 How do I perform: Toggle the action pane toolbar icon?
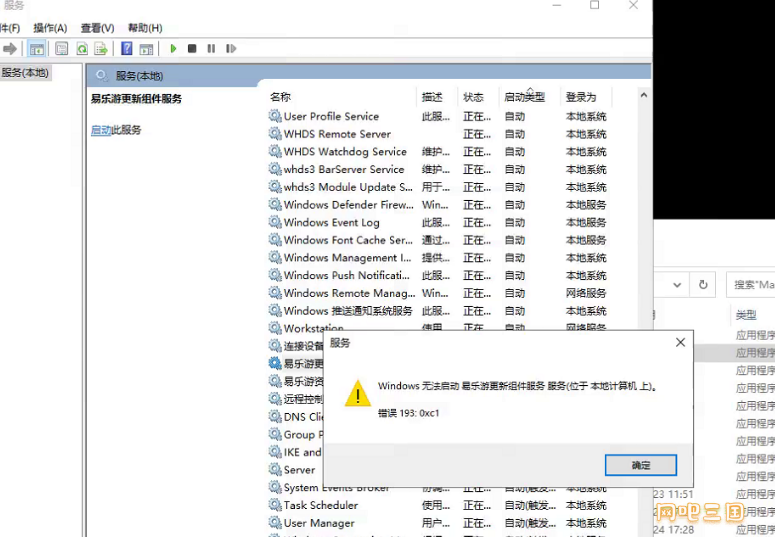[x=146, y=48]
